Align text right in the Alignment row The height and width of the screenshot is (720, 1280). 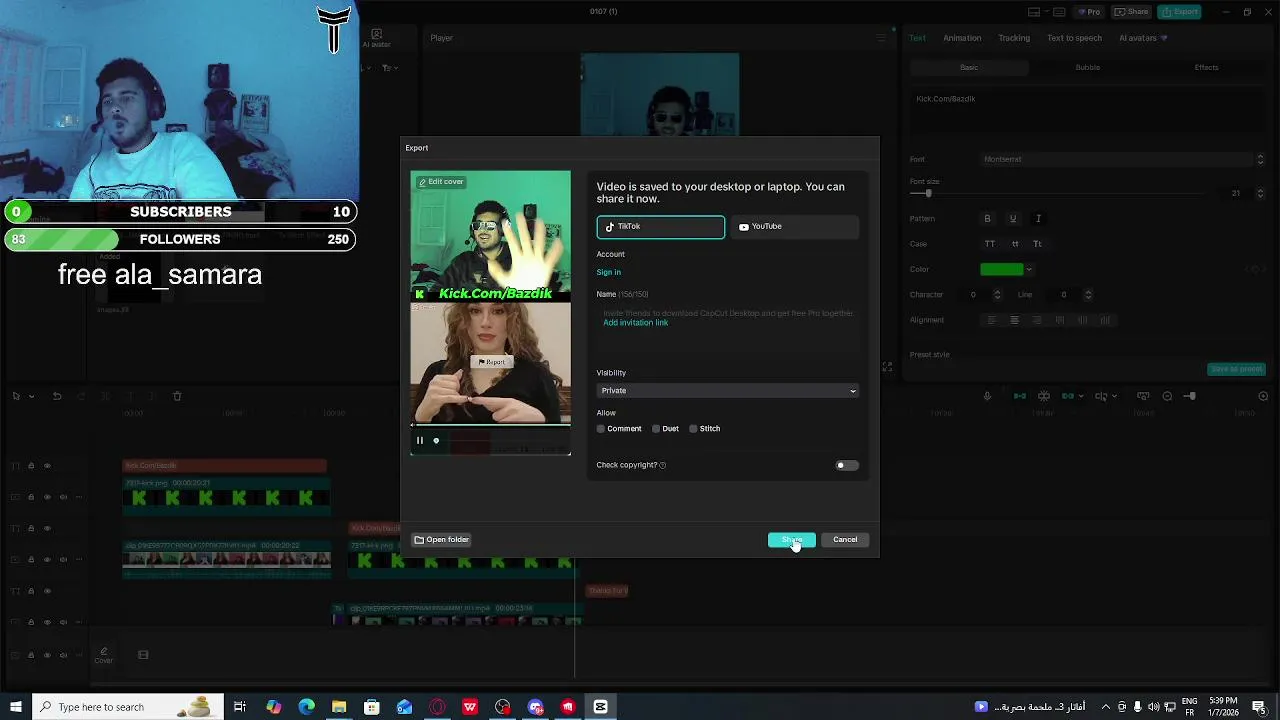pyautogui.click(x=1037, y=320)
